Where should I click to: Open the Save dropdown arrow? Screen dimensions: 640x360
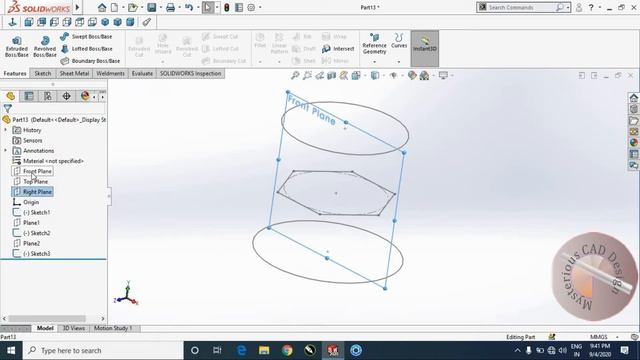[160, 7]
